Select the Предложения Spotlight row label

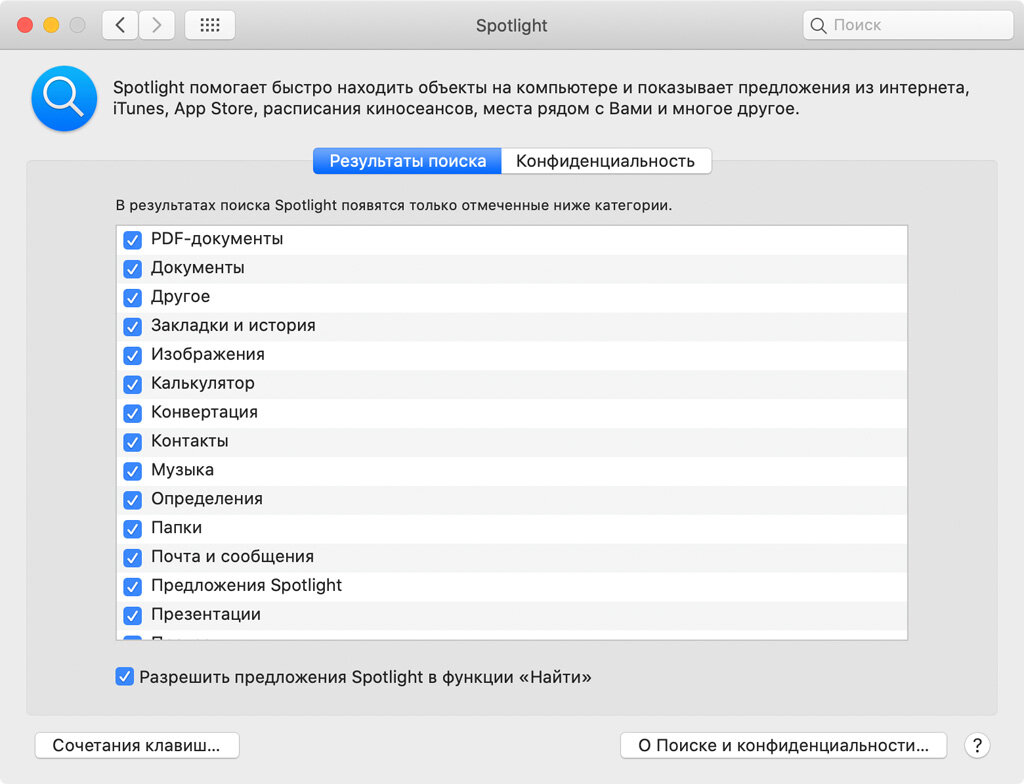[x=246, y=585]
